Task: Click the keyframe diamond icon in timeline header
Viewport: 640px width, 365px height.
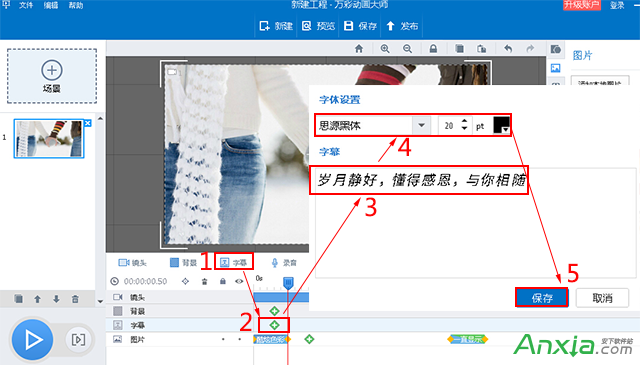Action: point(185,281)
